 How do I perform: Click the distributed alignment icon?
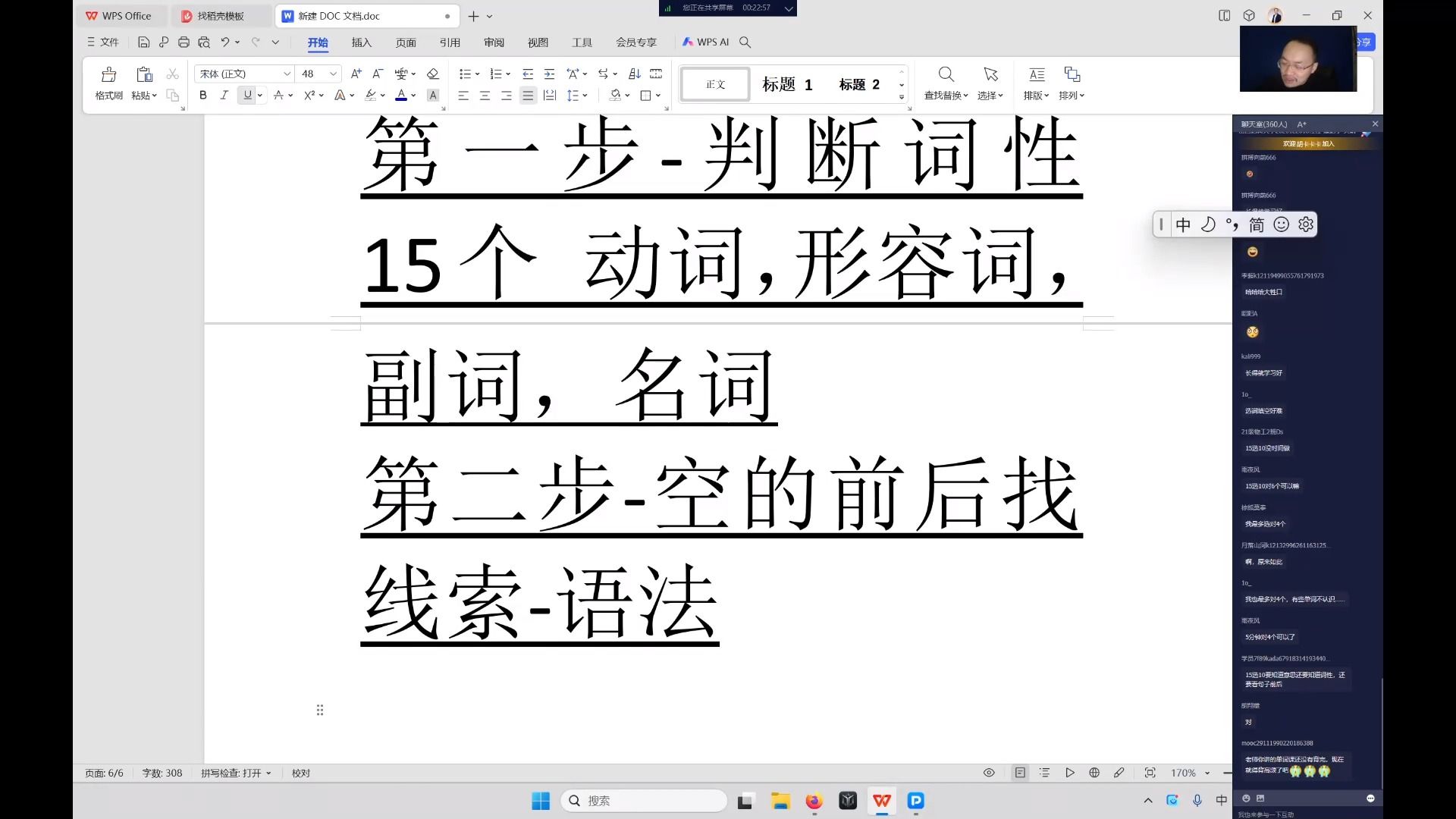550,96
